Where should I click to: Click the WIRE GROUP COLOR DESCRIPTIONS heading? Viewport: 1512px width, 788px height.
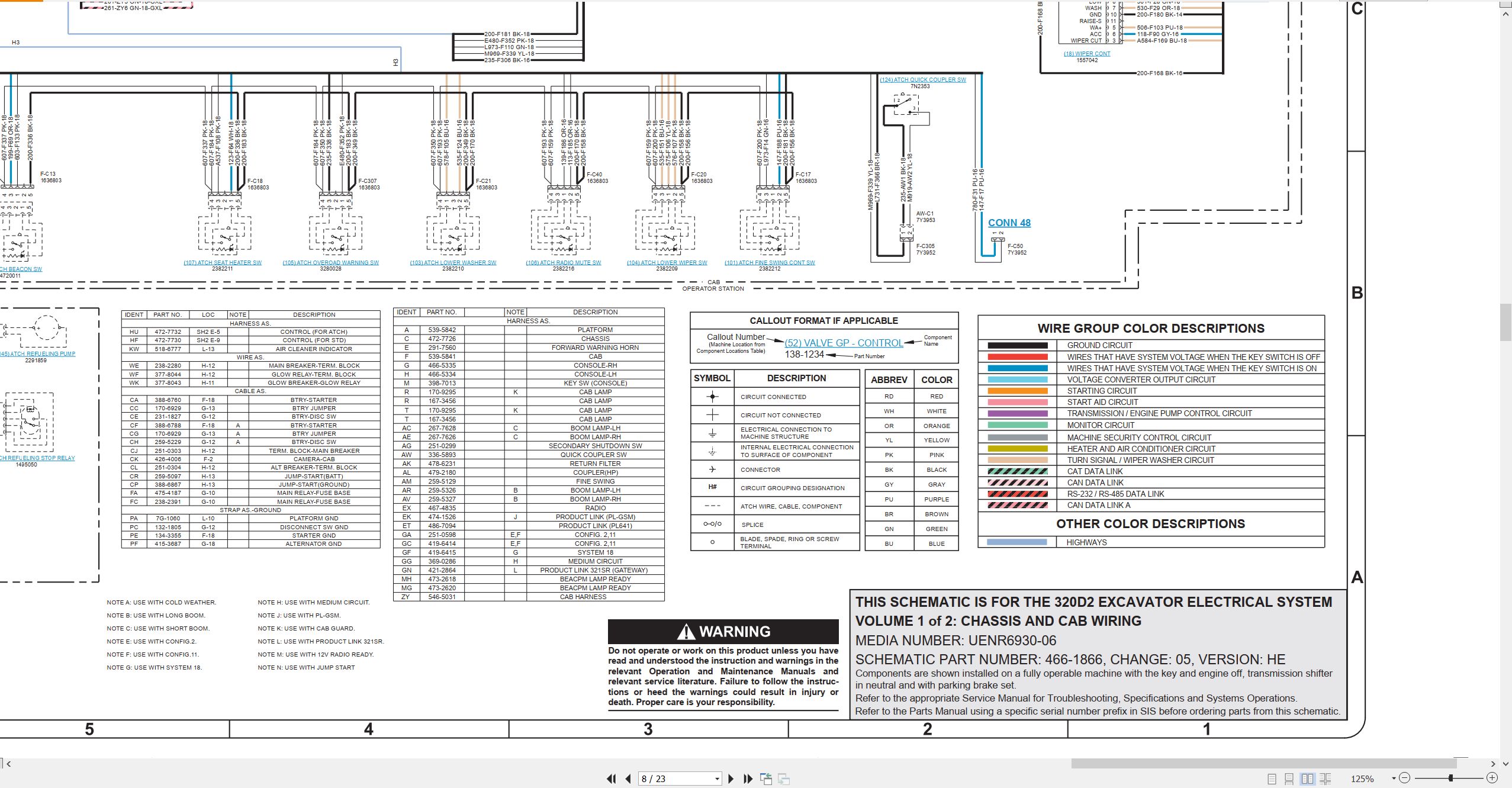coord(1151,329)
